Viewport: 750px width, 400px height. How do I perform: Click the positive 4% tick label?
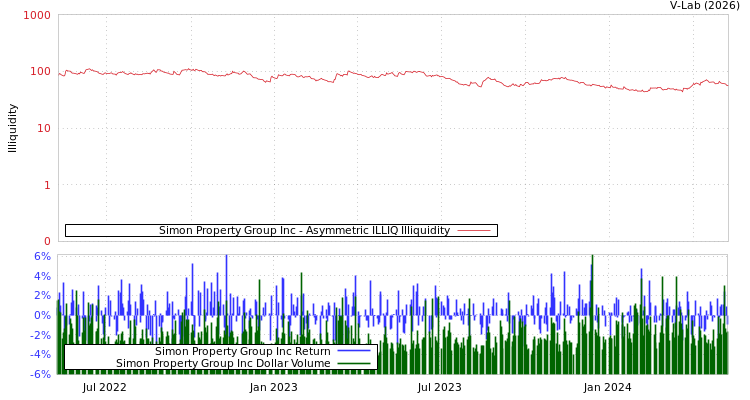42,276
